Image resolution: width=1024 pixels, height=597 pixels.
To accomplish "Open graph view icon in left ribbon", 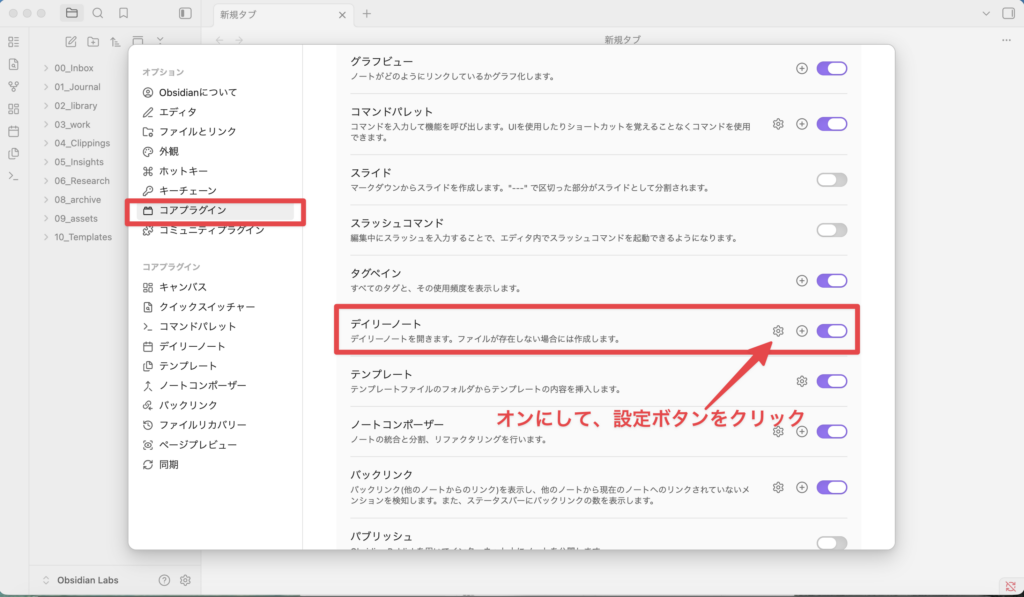I will 14,86.
